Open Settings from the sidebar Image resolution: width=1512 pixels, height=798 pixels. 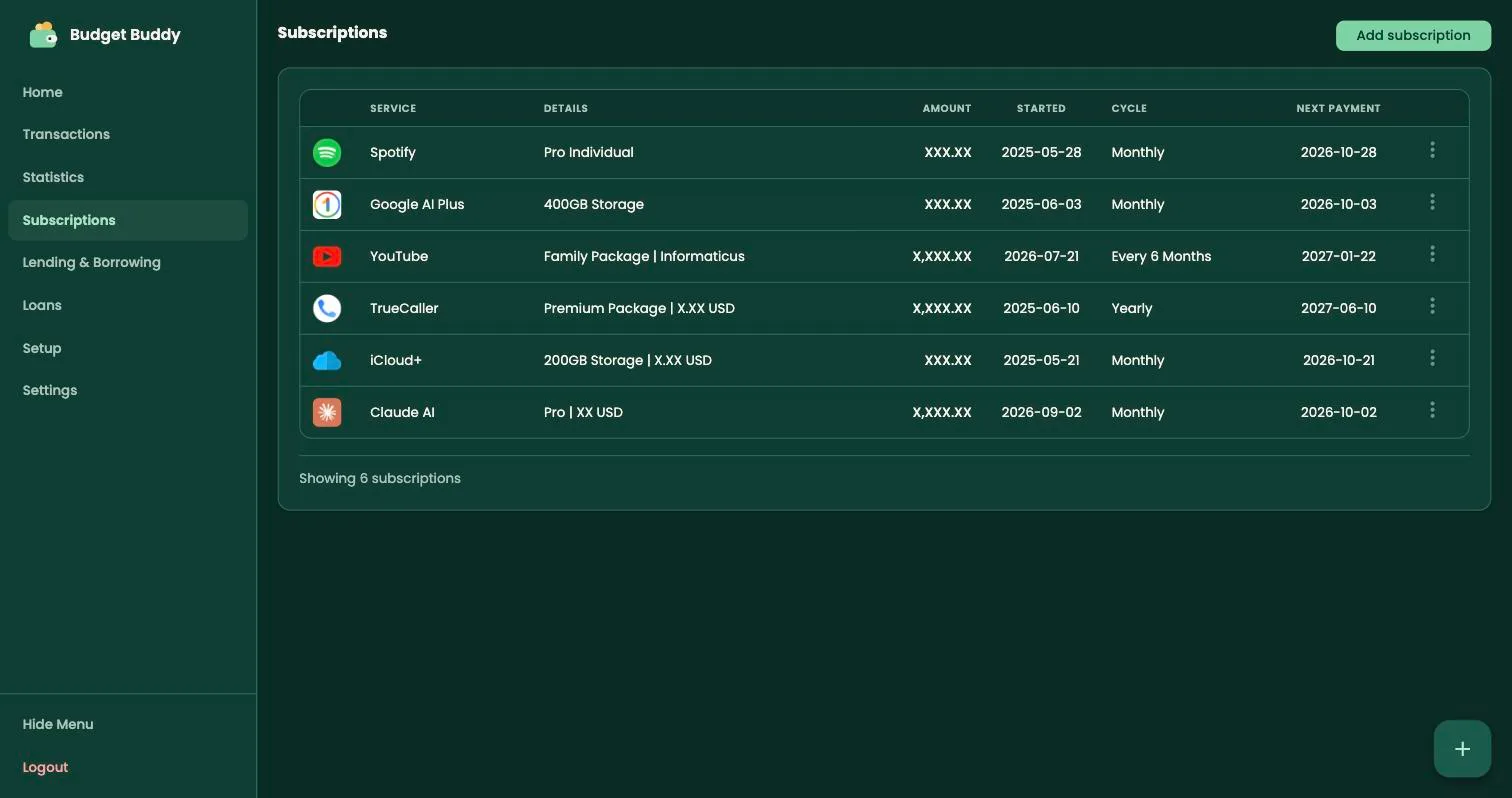point(128,390)
